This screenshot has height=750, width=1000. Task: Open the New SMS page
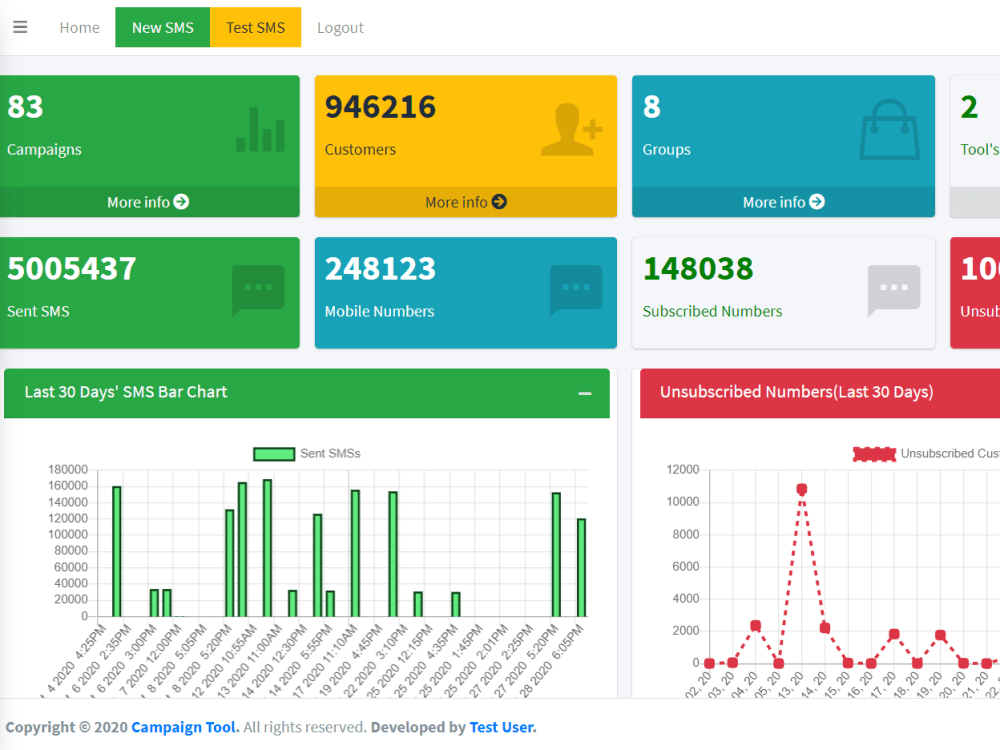163,27
